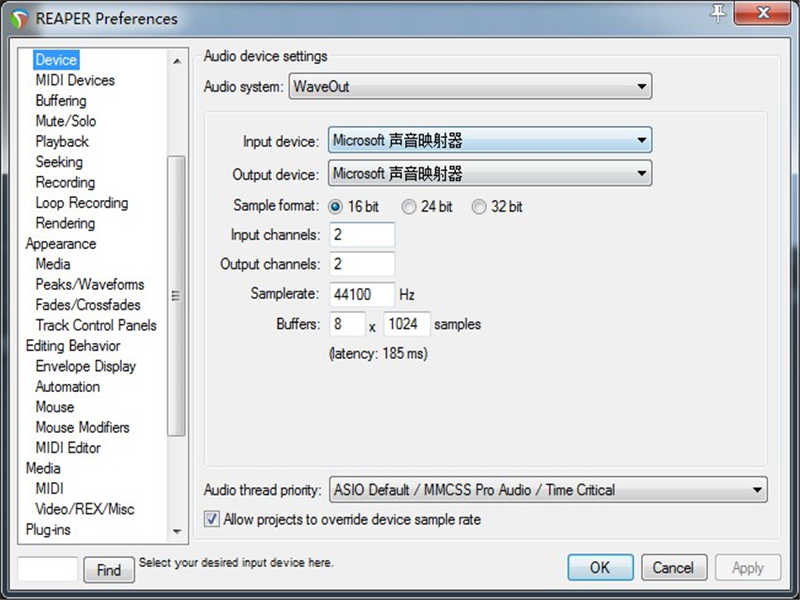
Task: Open the Audio thread priority dropdown
Action: point(547,490)
